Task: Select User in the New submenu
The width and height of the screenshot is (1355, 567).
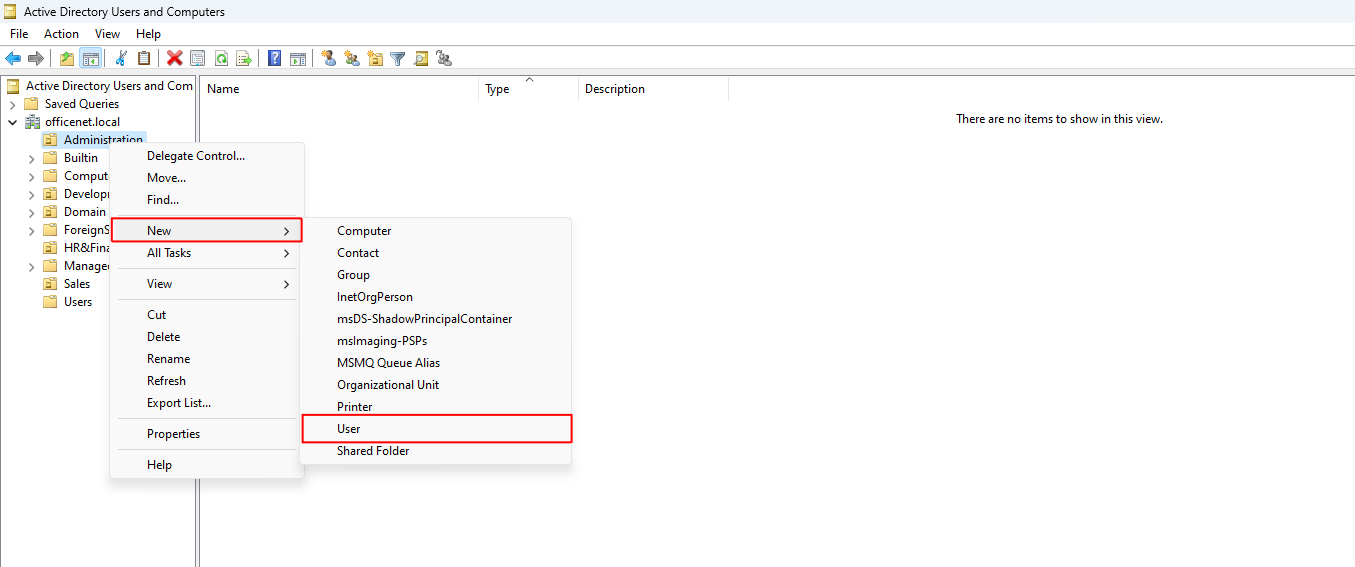Action: click(x=348, y=429)
